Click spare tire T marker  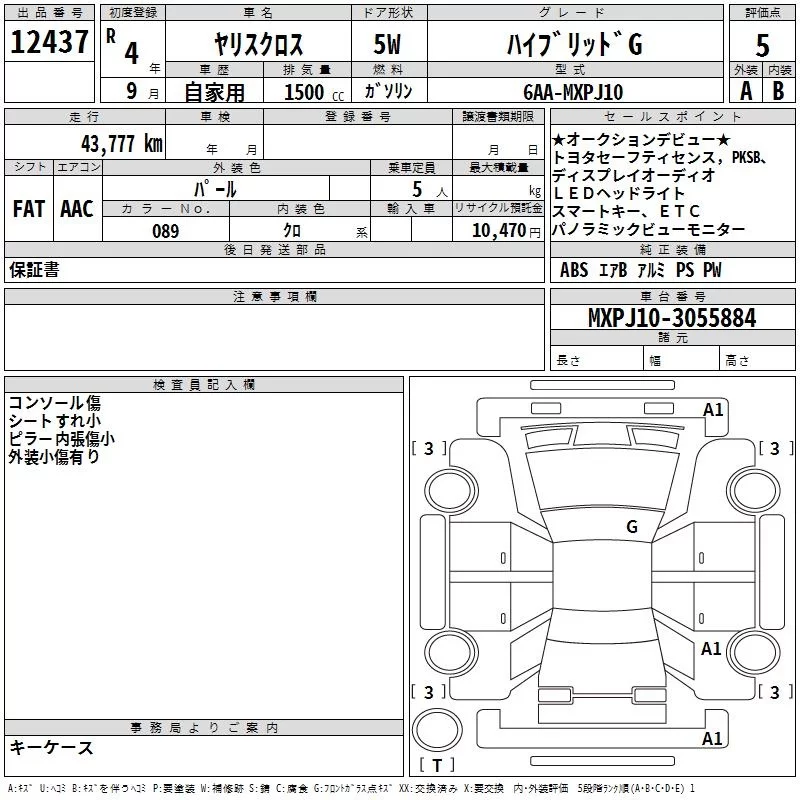(437, 766)
